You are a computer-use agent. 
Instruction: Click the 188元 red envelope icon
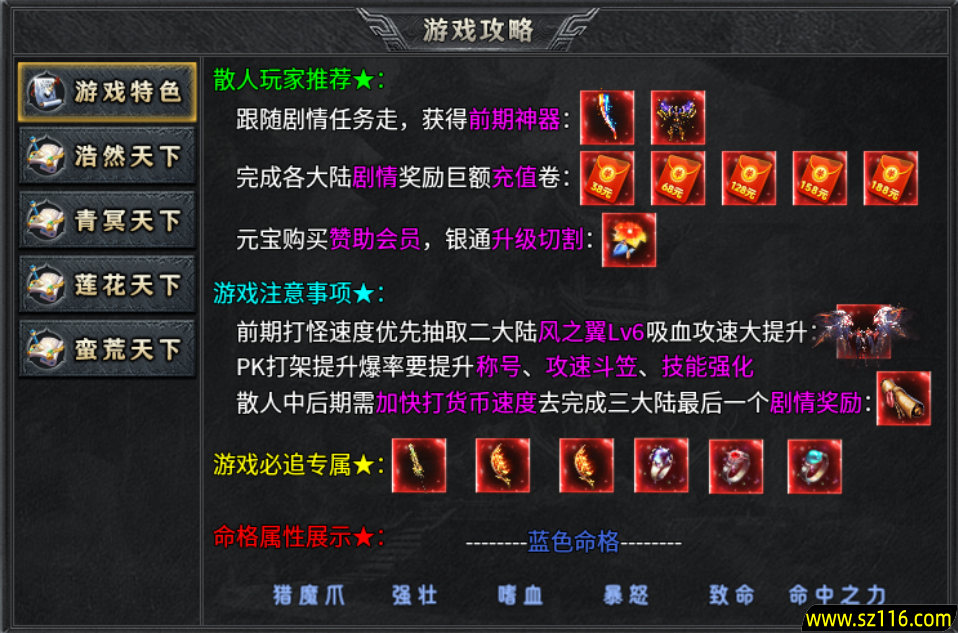(x=890, y=178)
